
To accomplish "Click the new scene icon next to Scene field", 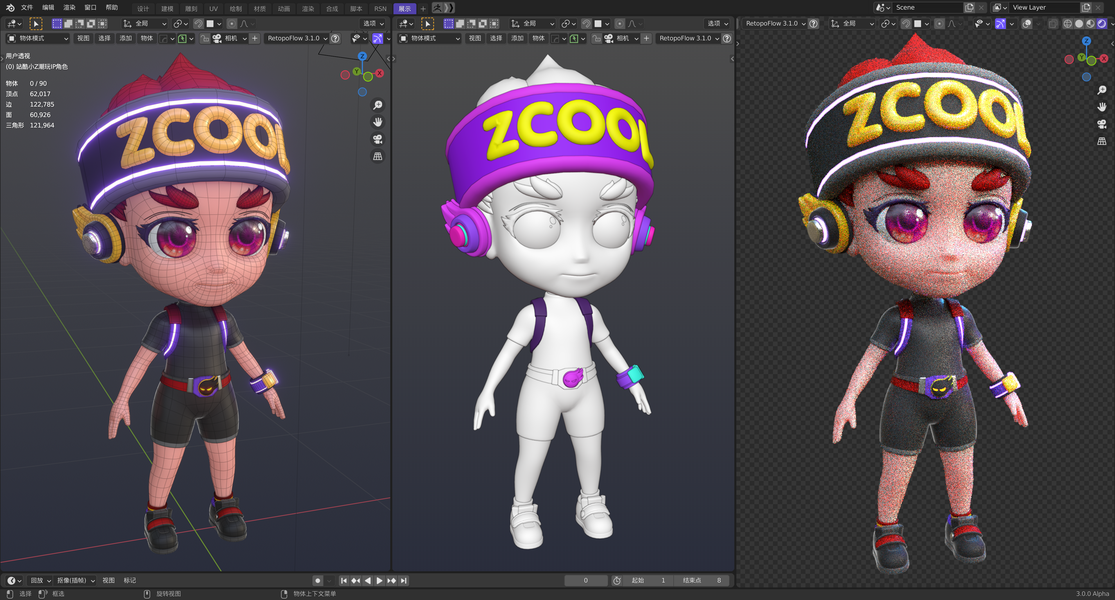I will click(x=969, y=8).
